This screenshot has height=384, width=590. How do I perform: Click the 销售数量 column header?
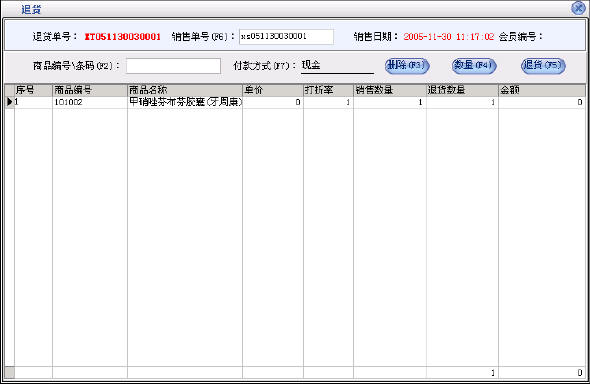click(390, 90)
